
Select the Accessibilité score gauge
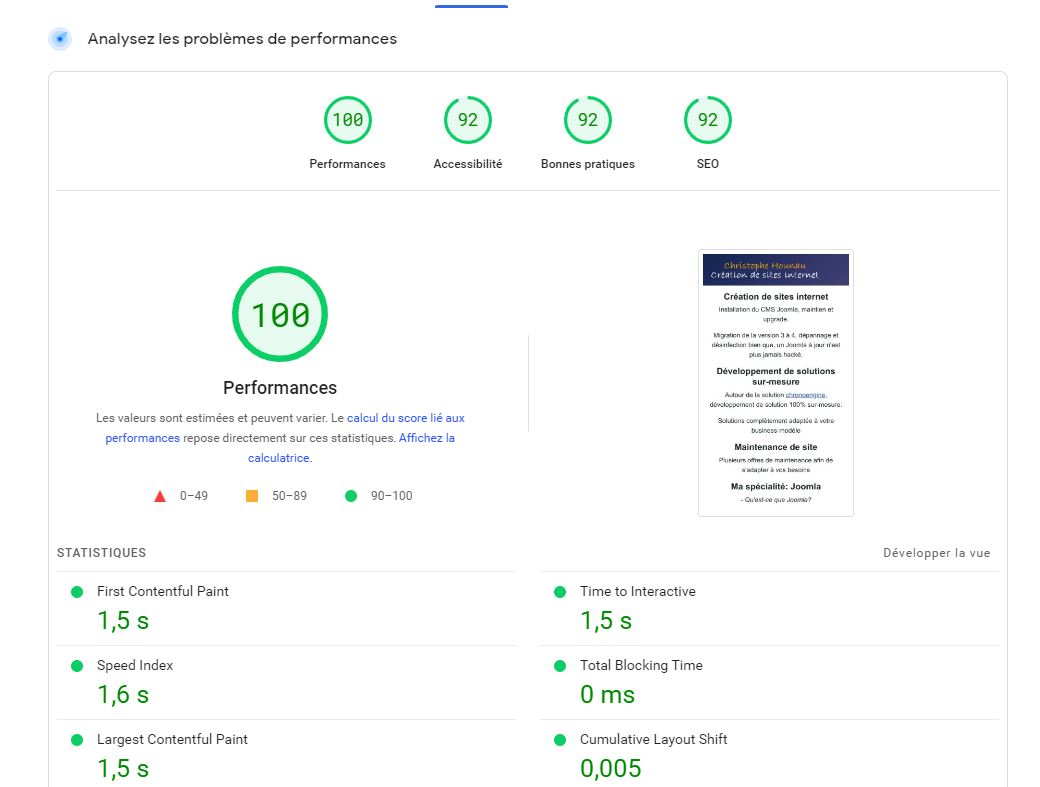(467, 121)
